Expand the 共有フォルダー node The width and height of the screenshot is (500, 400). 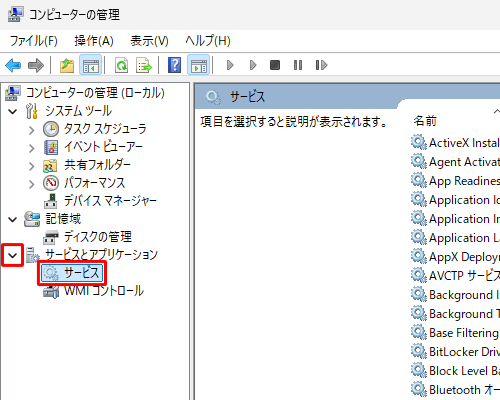[31, 166]
